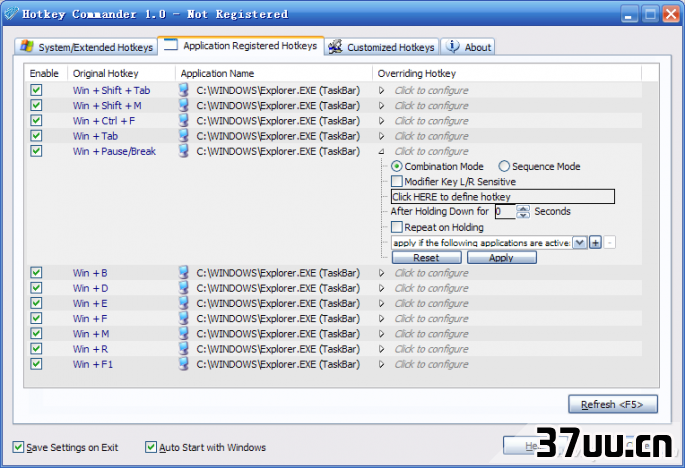
Task: Increase the holding seconds with up arrow
Action: (523, 208)
